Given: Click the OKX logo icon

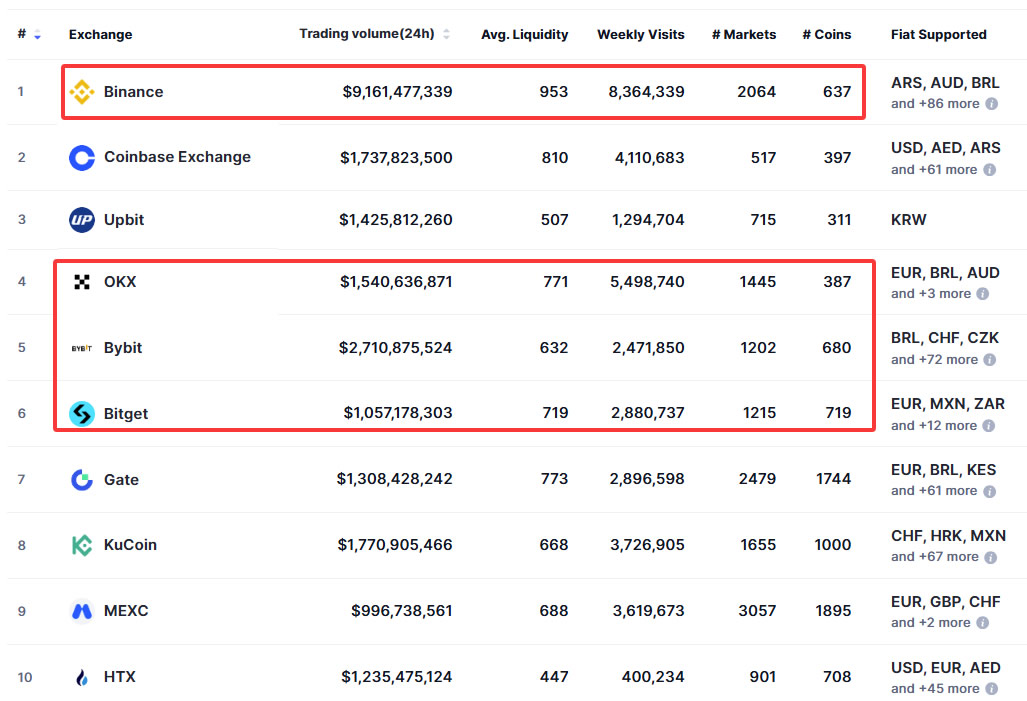Looking at the screenshot, I should pos(82,282).
